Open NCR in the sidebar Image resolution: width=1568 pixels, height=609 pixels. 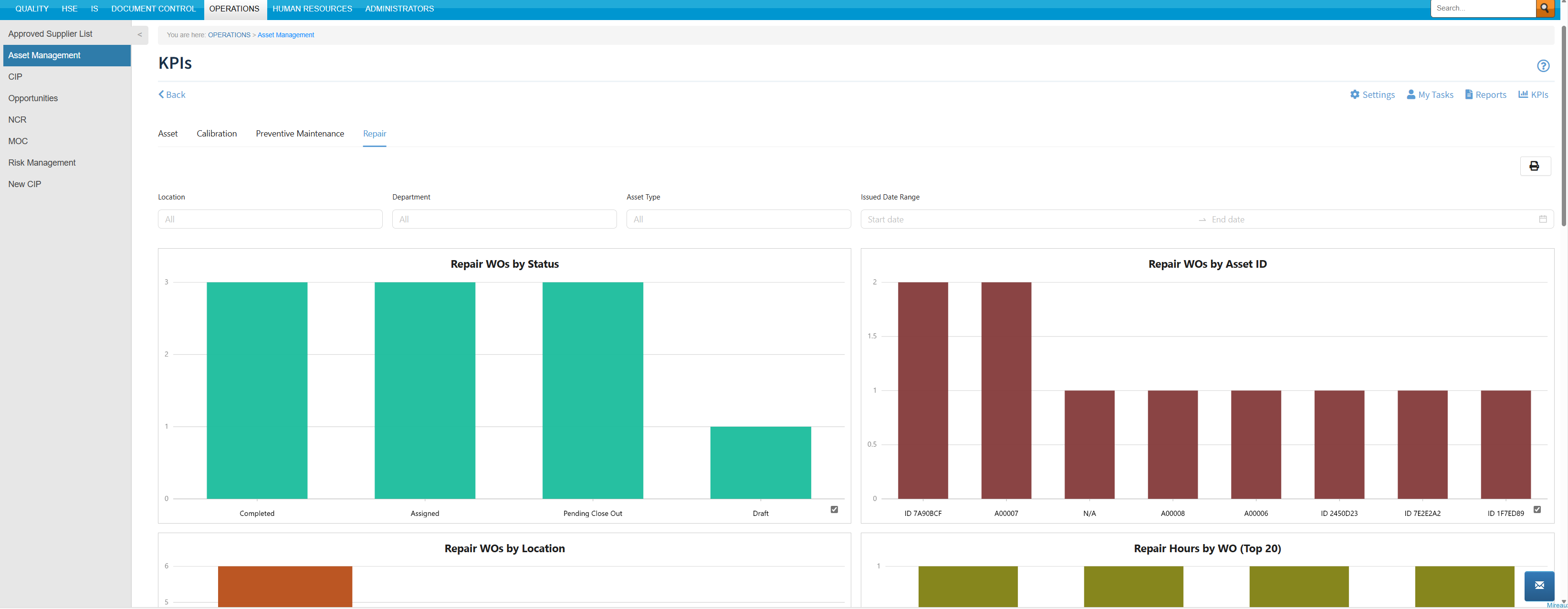tap(66, 120)
